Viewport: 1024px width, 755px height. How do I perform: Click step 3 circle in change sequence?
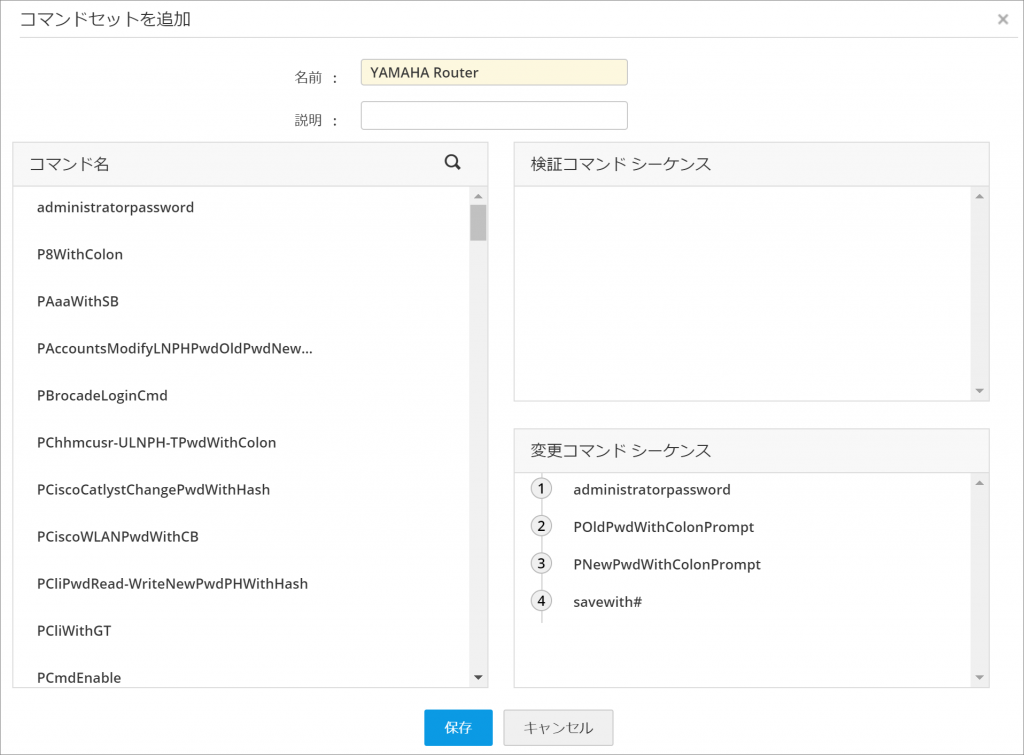click(x=541, y=564)
